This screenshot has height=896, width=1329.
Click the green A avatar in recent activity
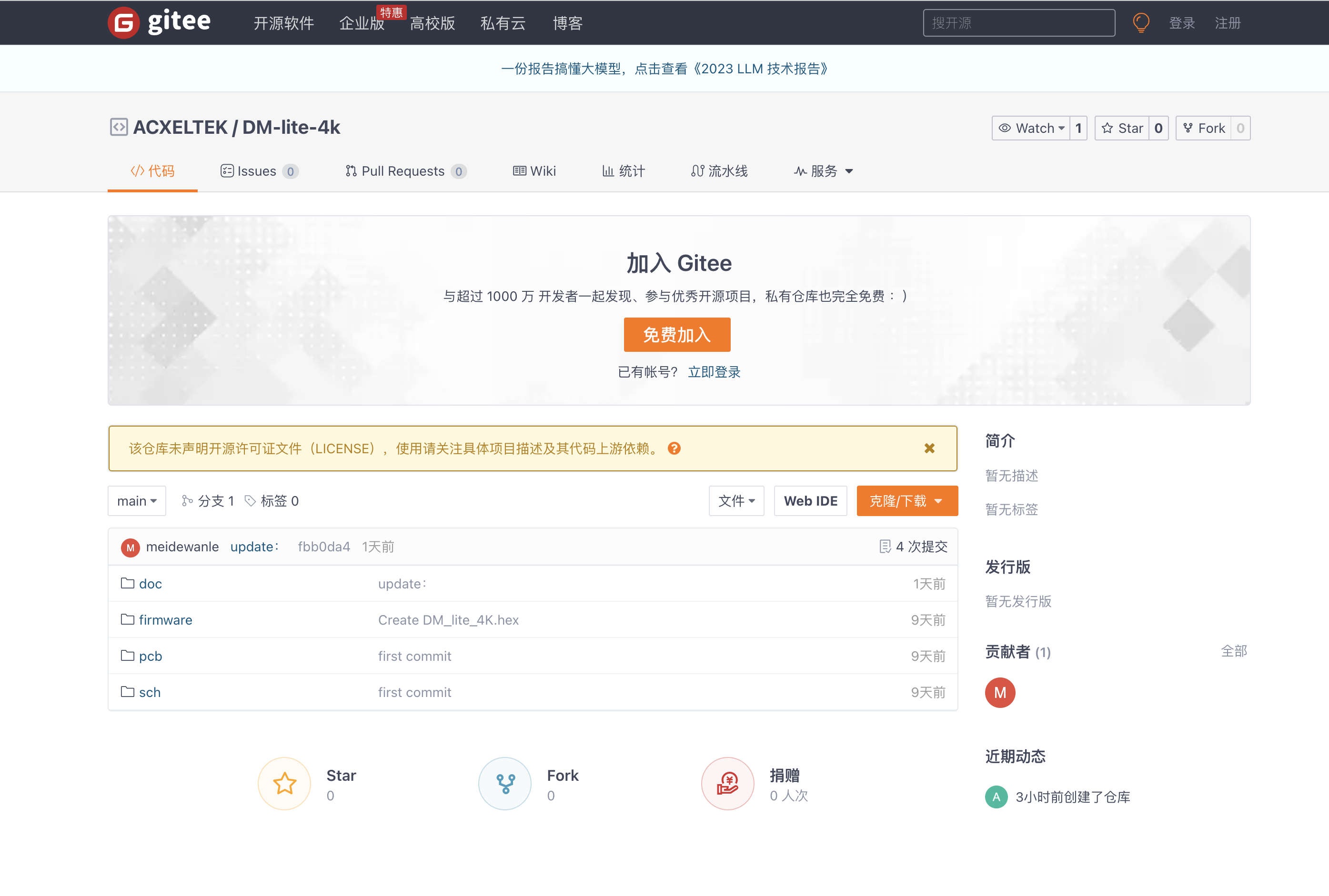[997, 797]
